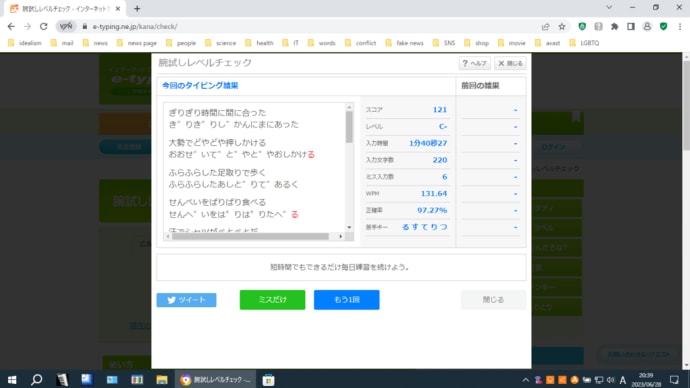Open a new browser tab
The width and height of the screenshot is (690, 388).
137,8
